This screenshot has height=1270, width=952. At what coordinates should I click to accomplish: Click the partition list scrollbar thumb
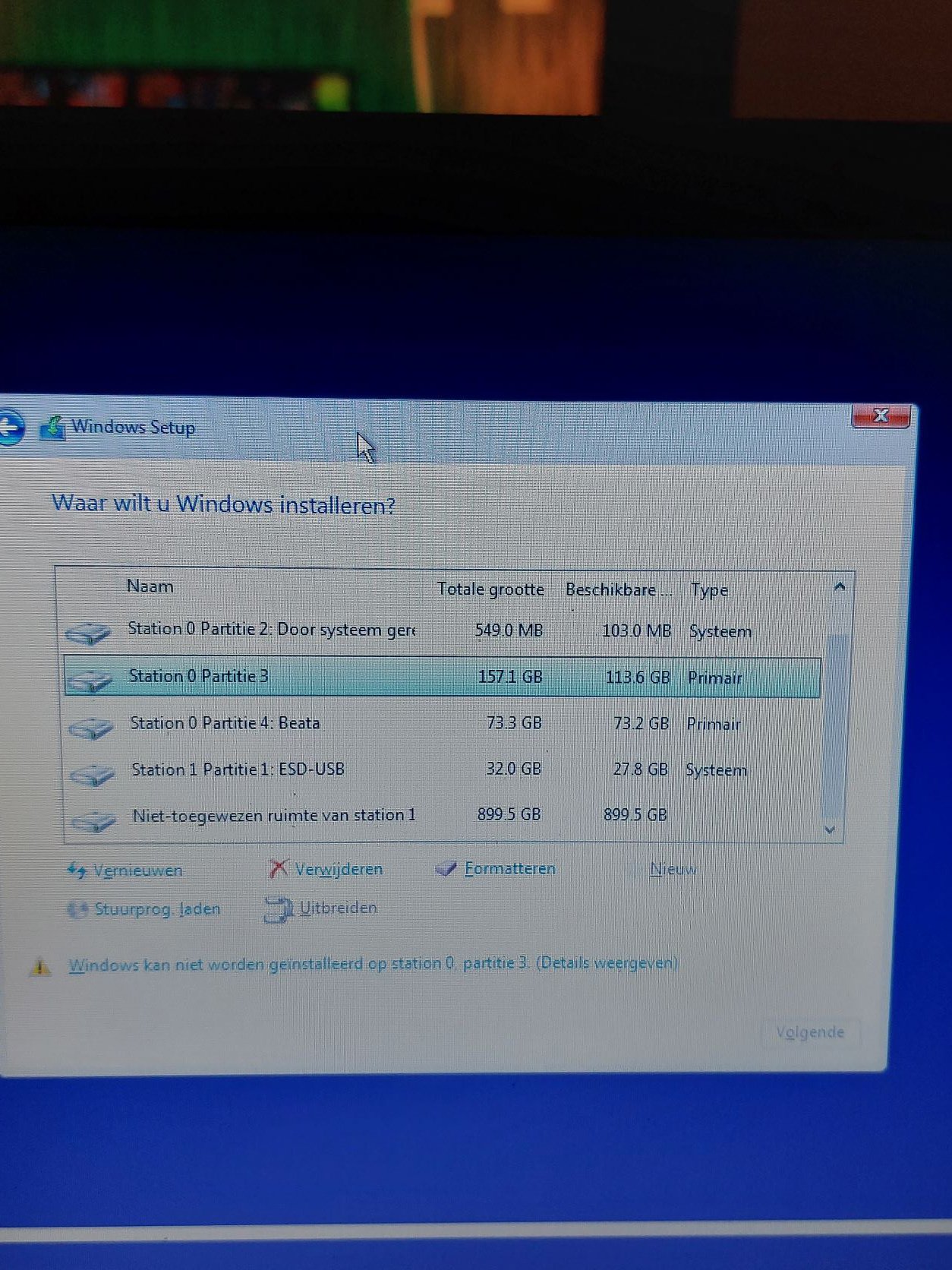(x=837, y=725)
